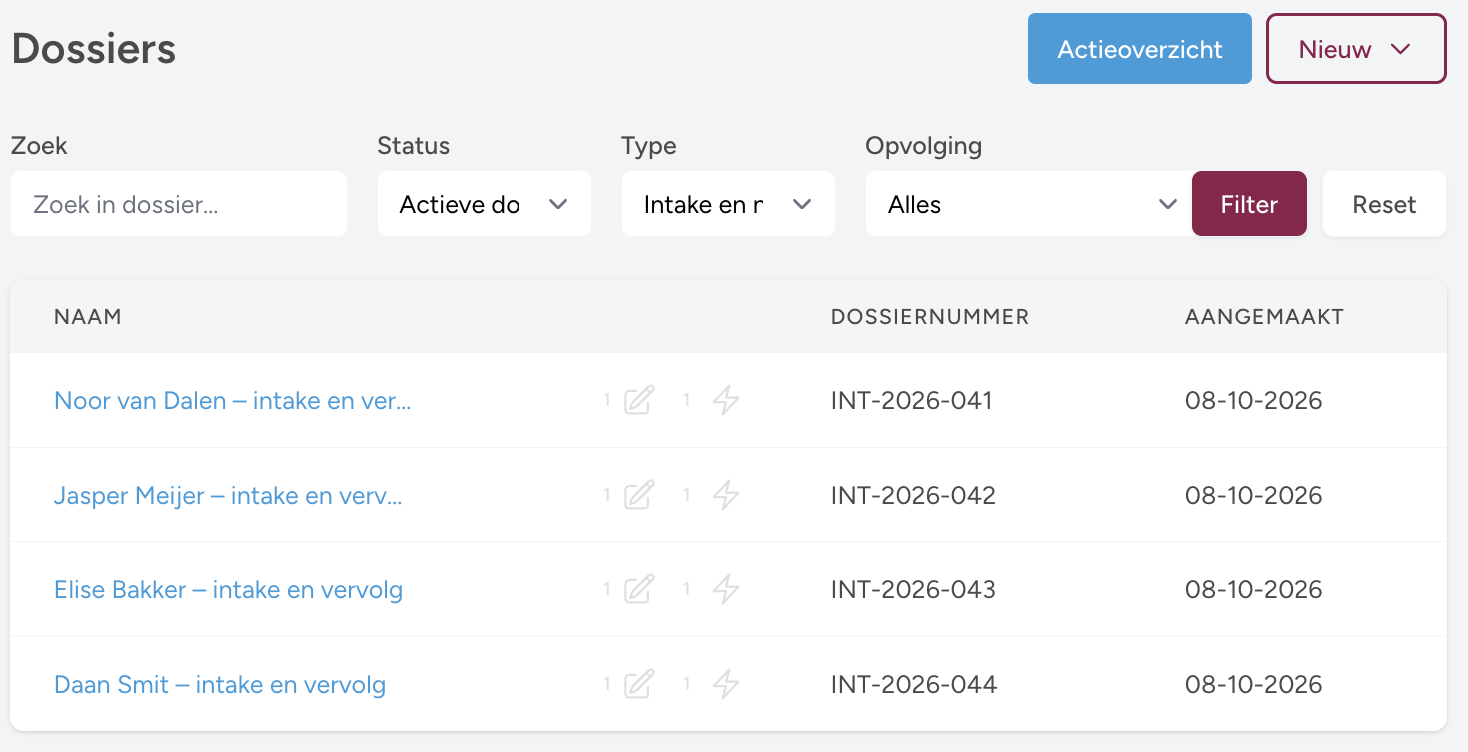Screen dimensions: 1468x752
Task: Click the 08-10-2026 date in Noor van Dalen row
Action: click(x=1254, y=401)
